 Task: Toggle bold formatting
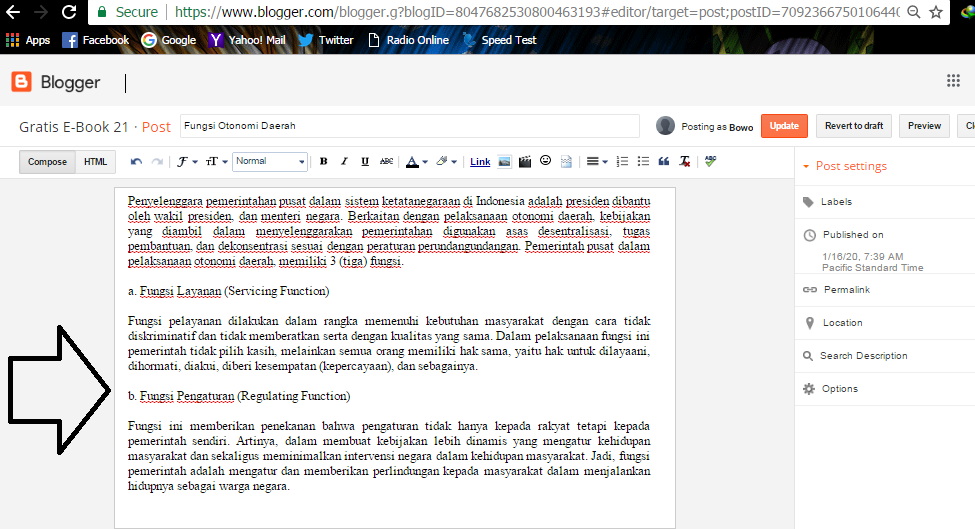click(323, 162)
